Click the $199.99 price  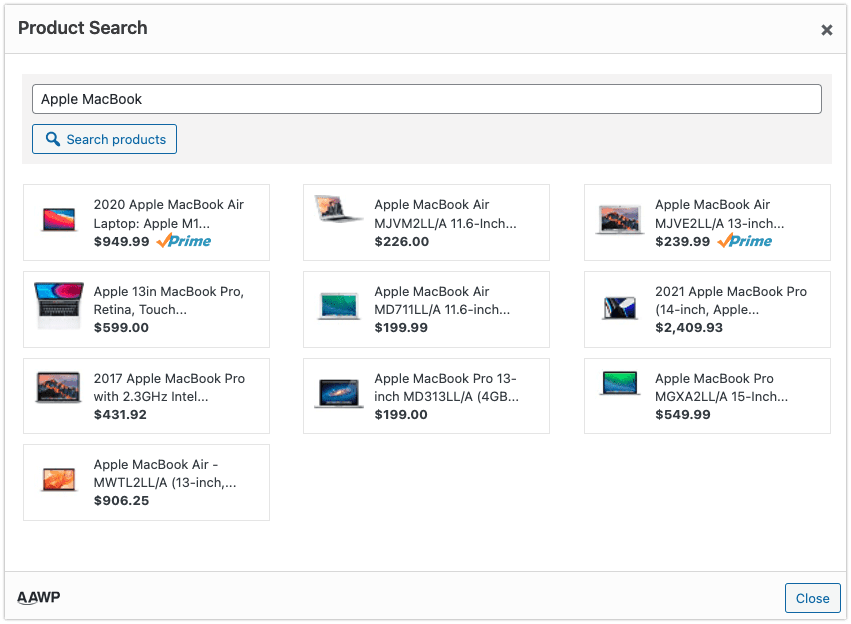401,328
